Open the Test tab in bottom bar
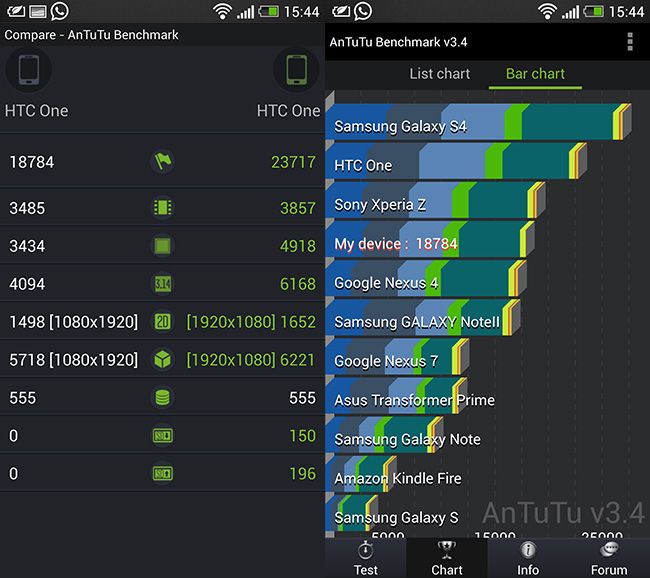This screenshot has height=578, width=650. (x=366, y=558)
